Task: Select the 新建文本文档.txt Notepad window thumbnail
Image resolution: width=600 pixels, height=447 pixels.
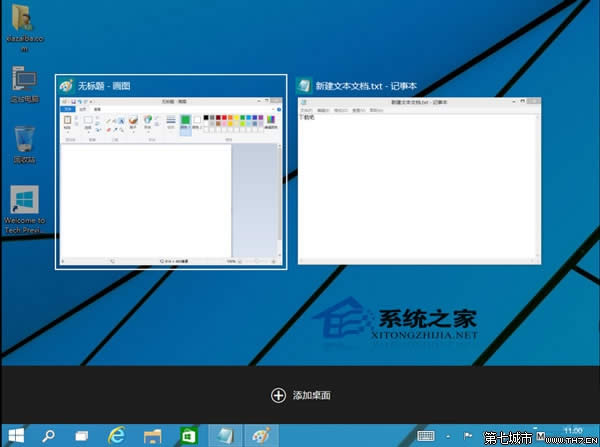Action: 420,182
